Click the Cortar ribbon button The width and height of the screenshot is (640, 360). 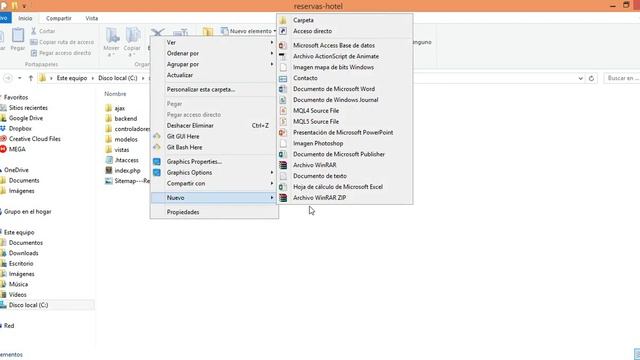[43, 31]
